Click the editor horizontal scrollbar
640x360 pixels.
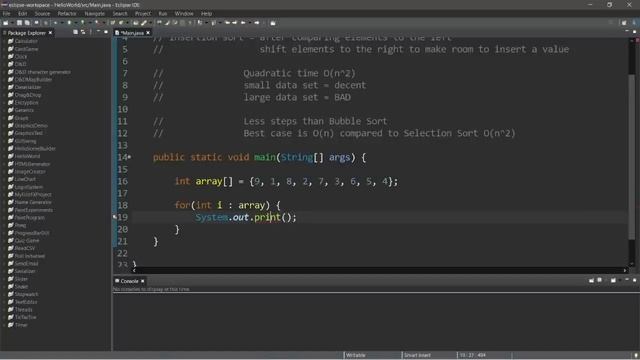(x=380, y=270)
